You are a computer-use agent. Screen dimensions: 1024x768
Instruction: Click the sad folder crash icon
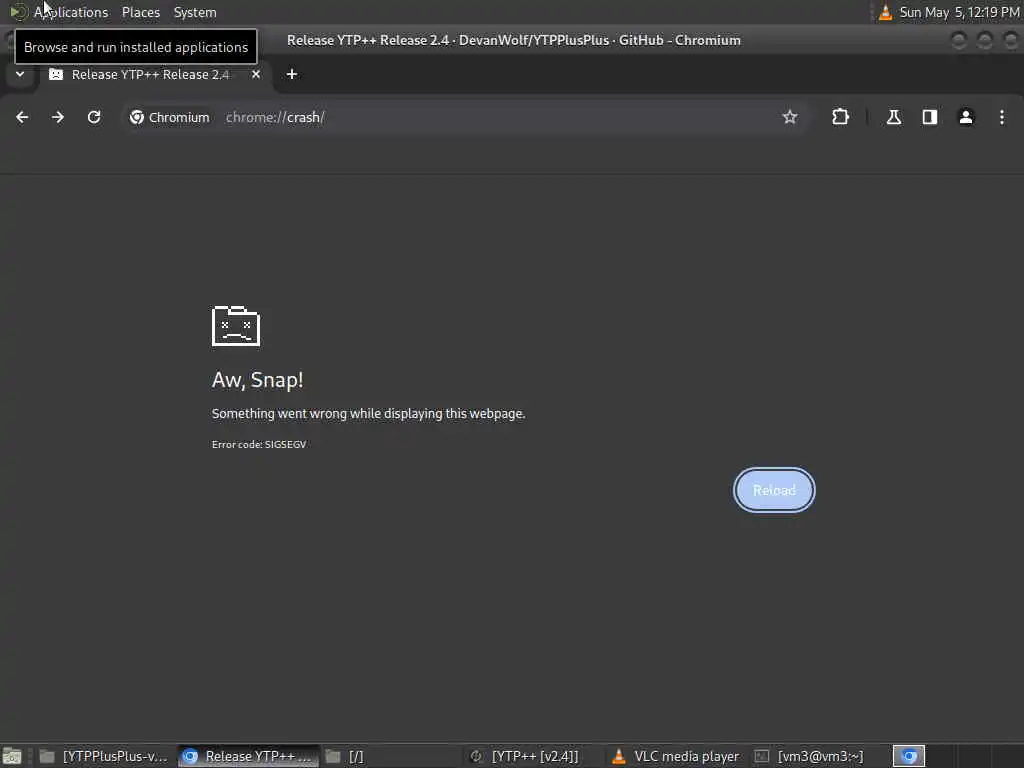point(236,325)
